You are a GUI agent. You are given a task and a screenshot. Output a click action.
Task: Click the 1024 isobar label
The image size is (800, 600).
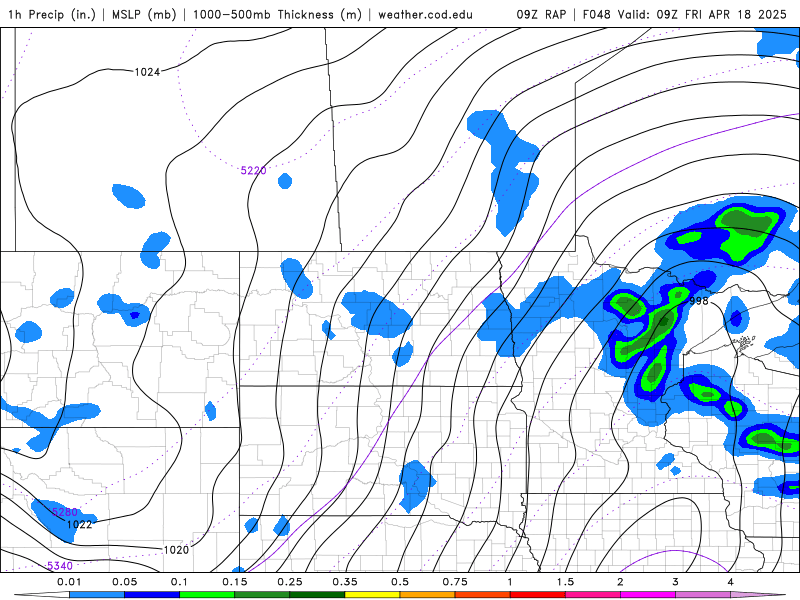(147, 72)
